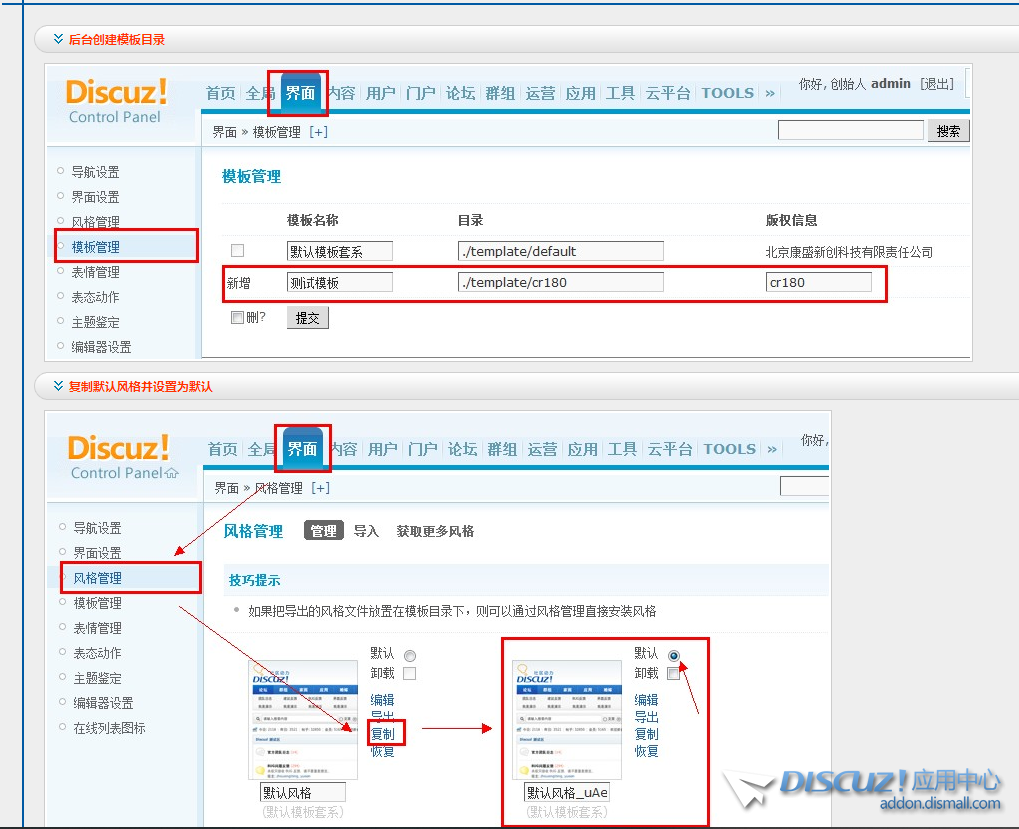Open the 默认风格 preview thumbnail
Viewport: 1019px width, 829px height.
[303, 719]
